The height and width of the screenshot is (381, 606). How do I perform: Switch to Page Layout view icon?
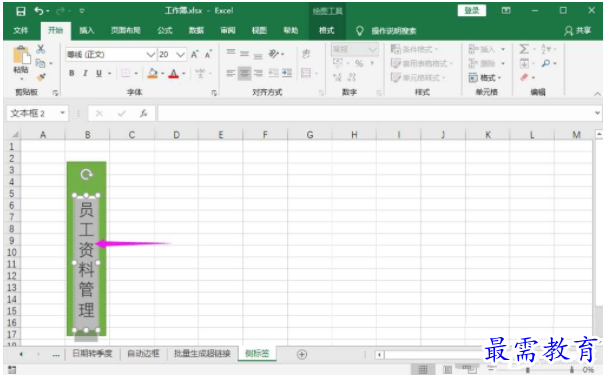[447, 370]
